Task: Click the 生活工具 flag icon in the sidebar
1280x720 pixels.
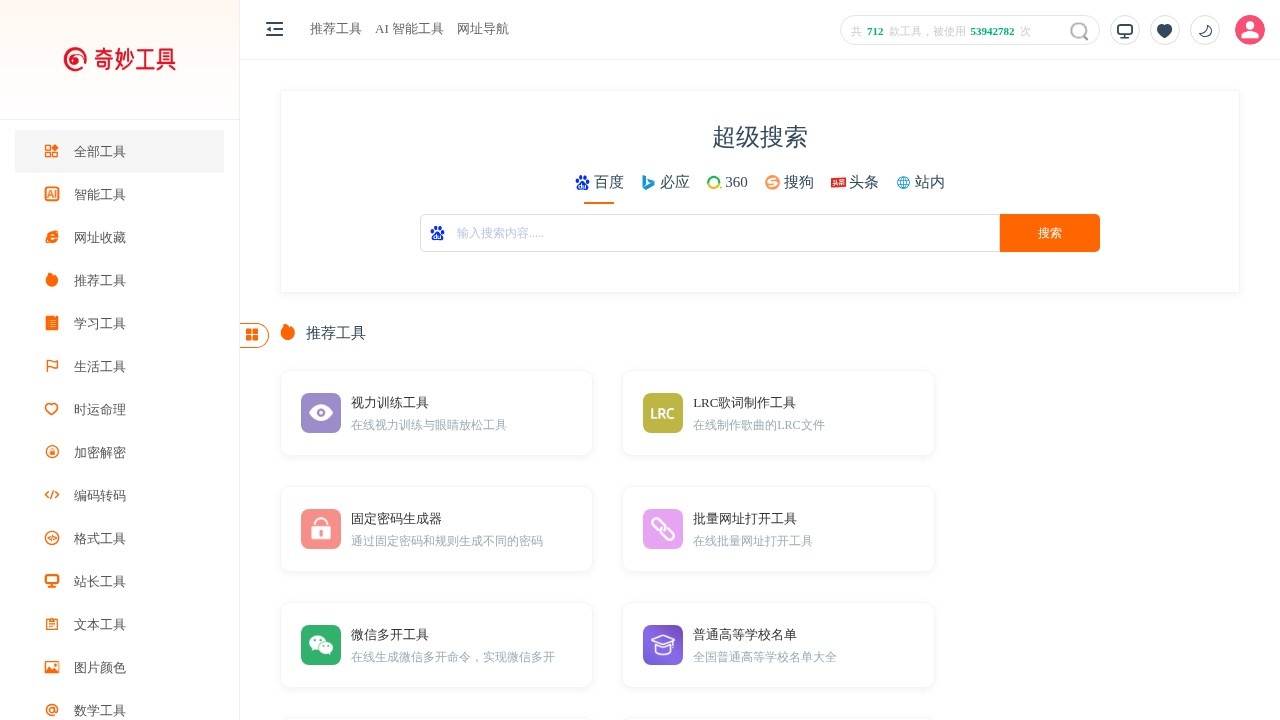Action: point(52,366)
